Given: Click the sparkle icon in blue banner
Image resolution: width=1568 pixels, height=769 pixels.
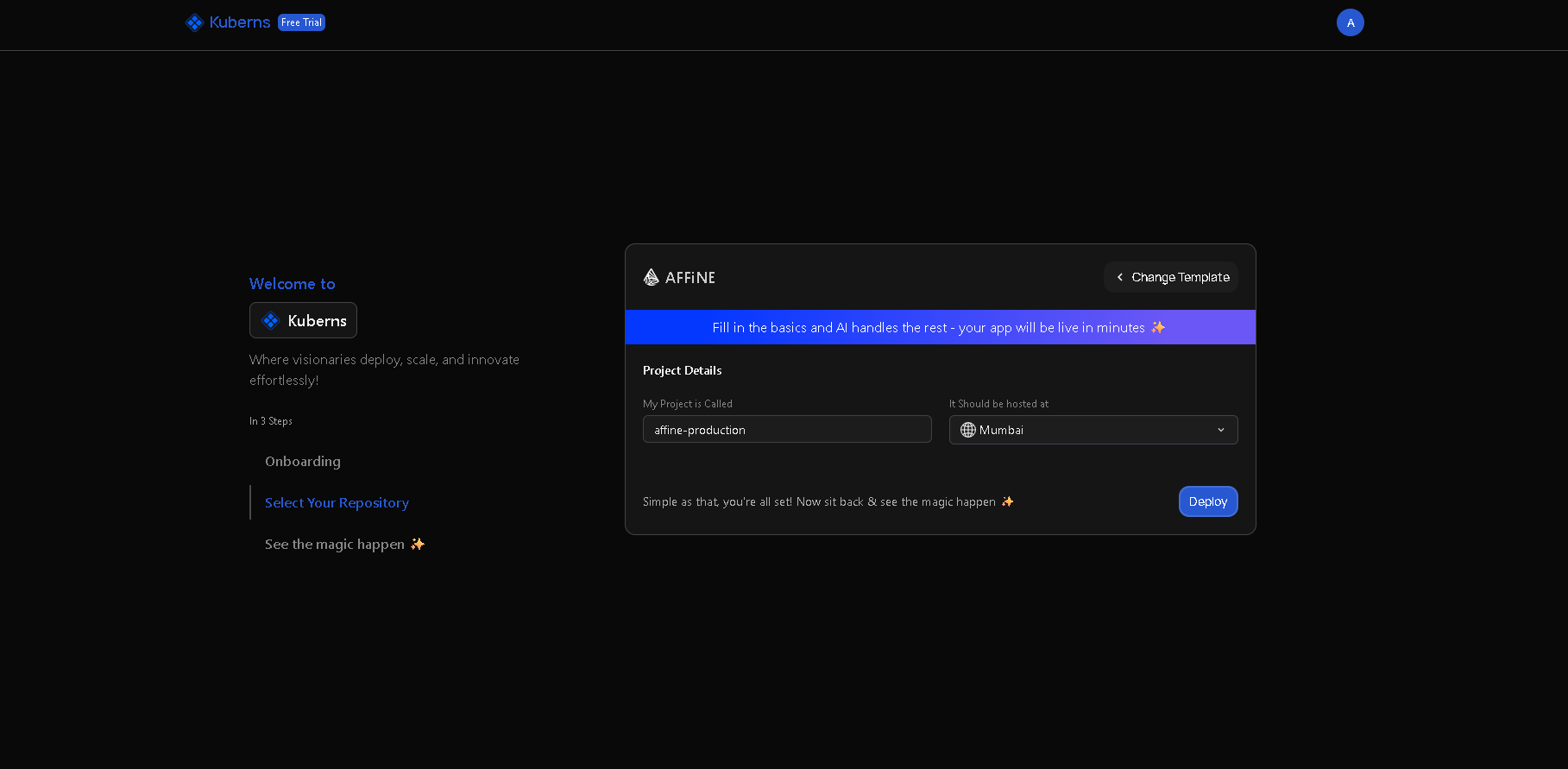Looking at the screenshot, I should pyautogui.click(x=1158, y=327).
